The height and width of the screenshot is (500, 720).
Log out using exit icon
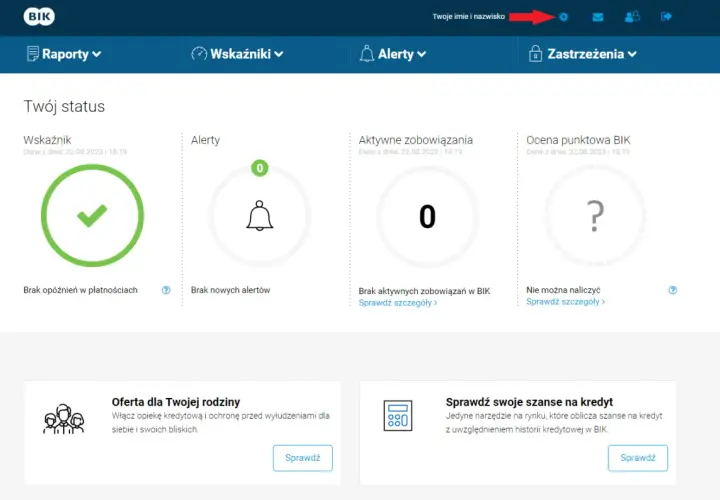[666, 17]
